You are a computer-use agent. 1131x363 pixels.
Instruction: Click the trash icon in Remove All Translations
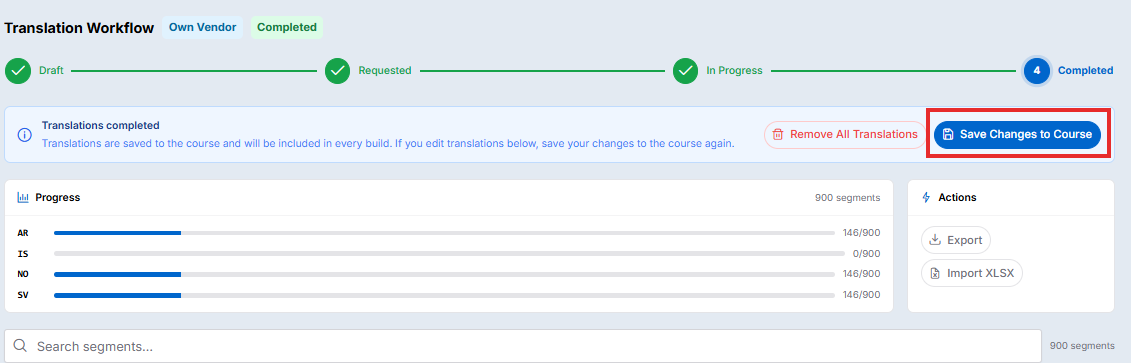tap(778, 134)
